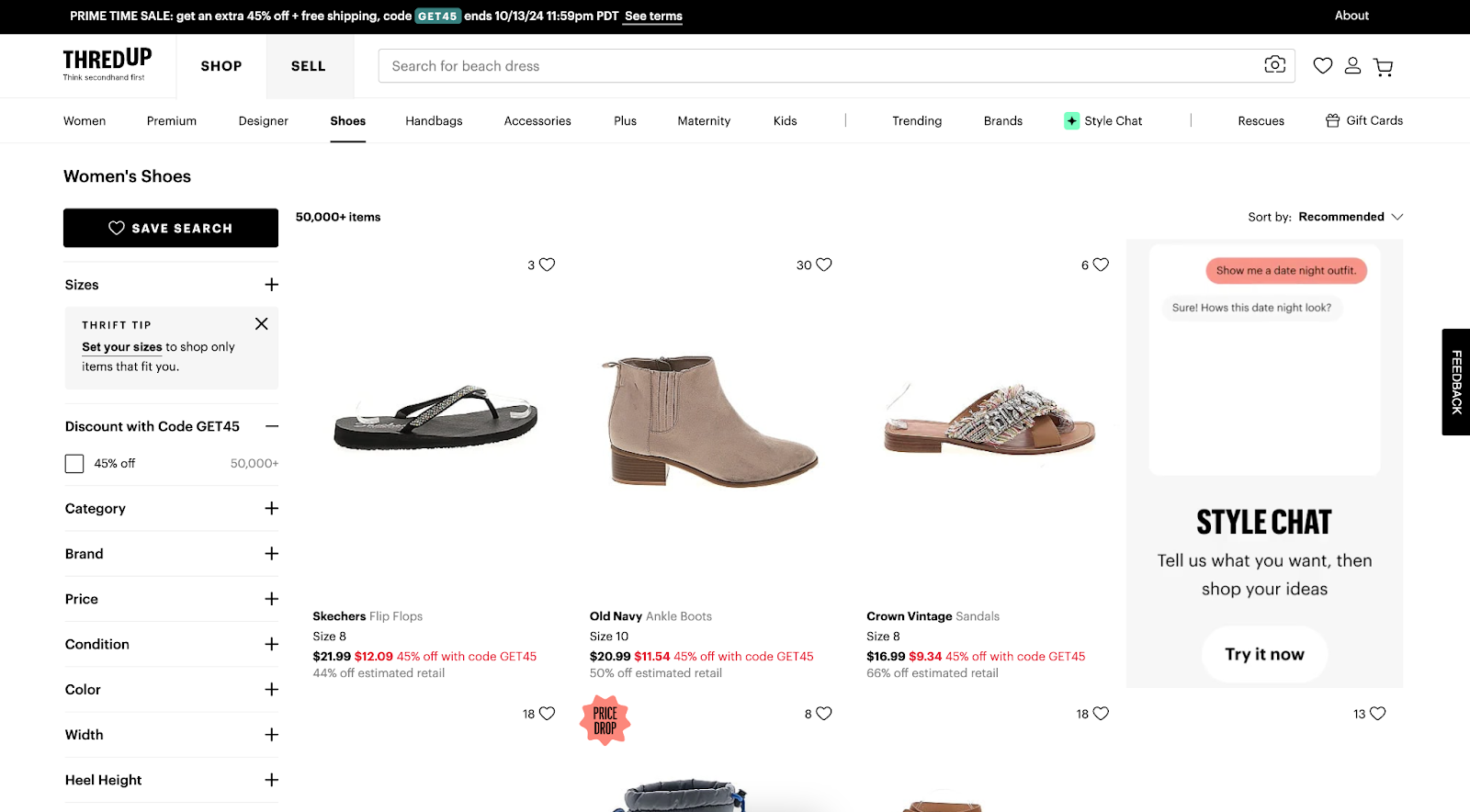The width and height of the screenshot is (1470, 812).
Task: Open the FEEDBACK side tab
Action: pyautogui.click(x=1456, y=382)
